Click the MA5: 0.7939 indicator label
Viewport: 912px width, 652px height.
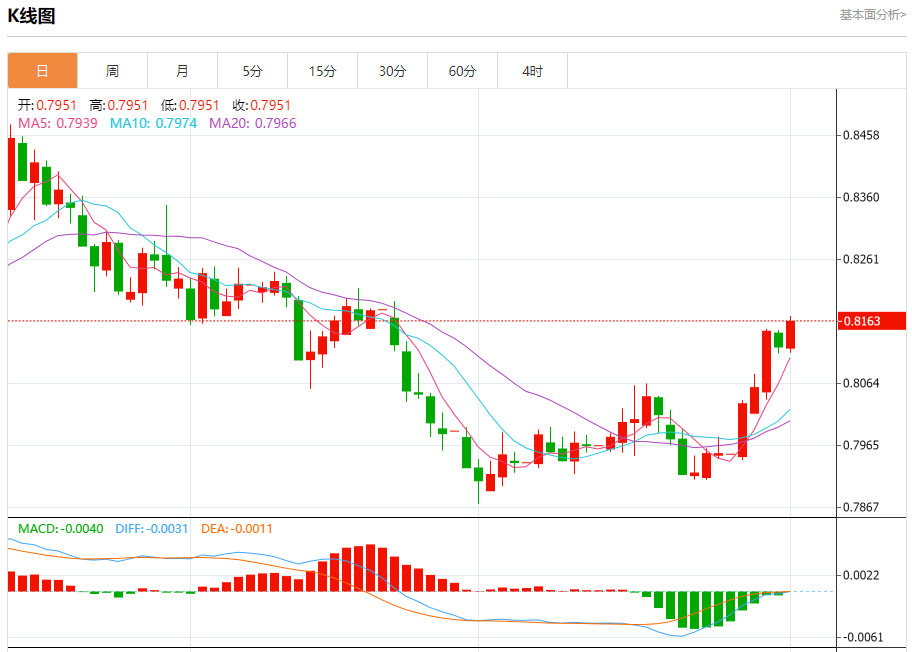point(58,123)
